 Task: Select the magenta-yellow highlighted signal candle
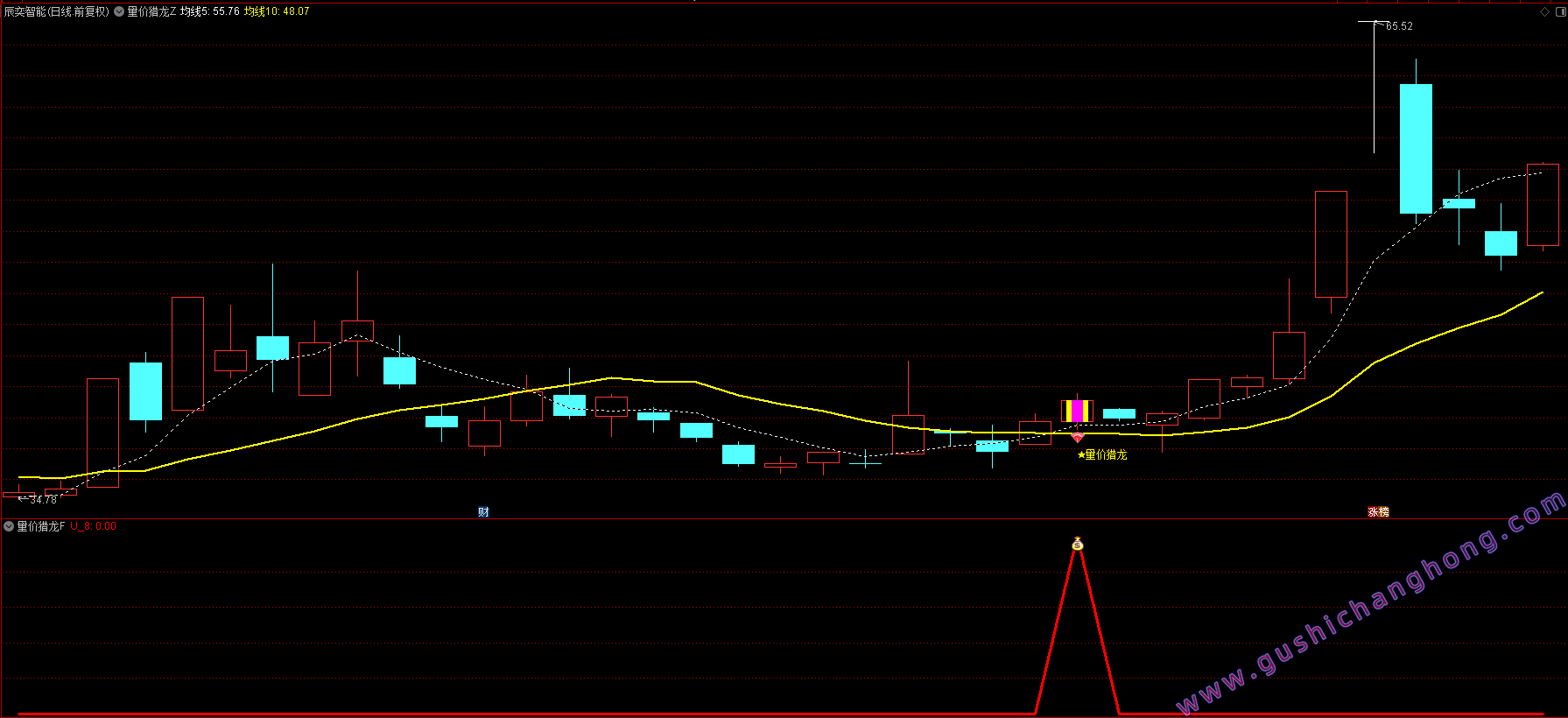(x=1078, y=411)
